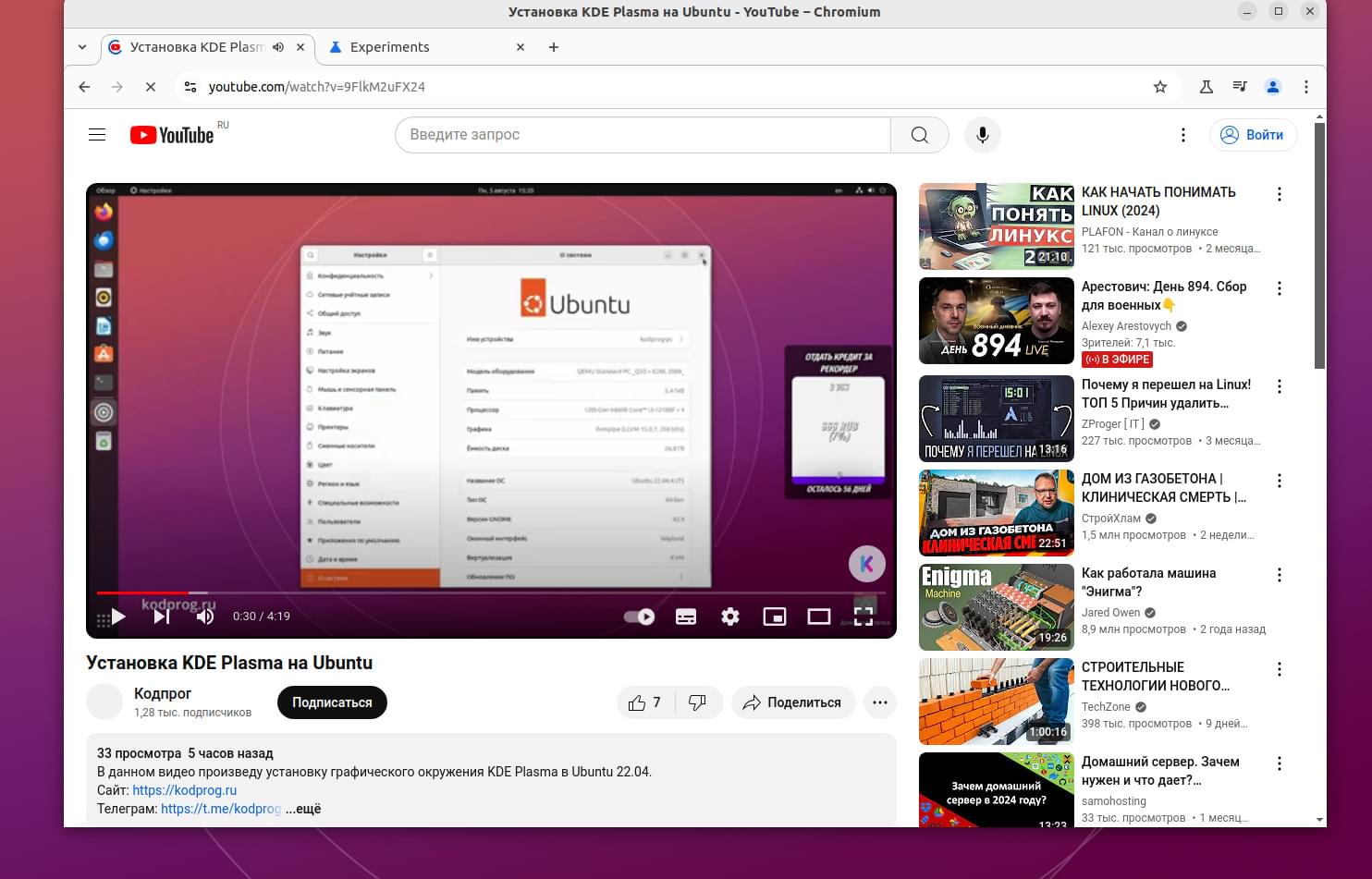
Task: Like the video with thumbs up
Action: pos(646,702)
